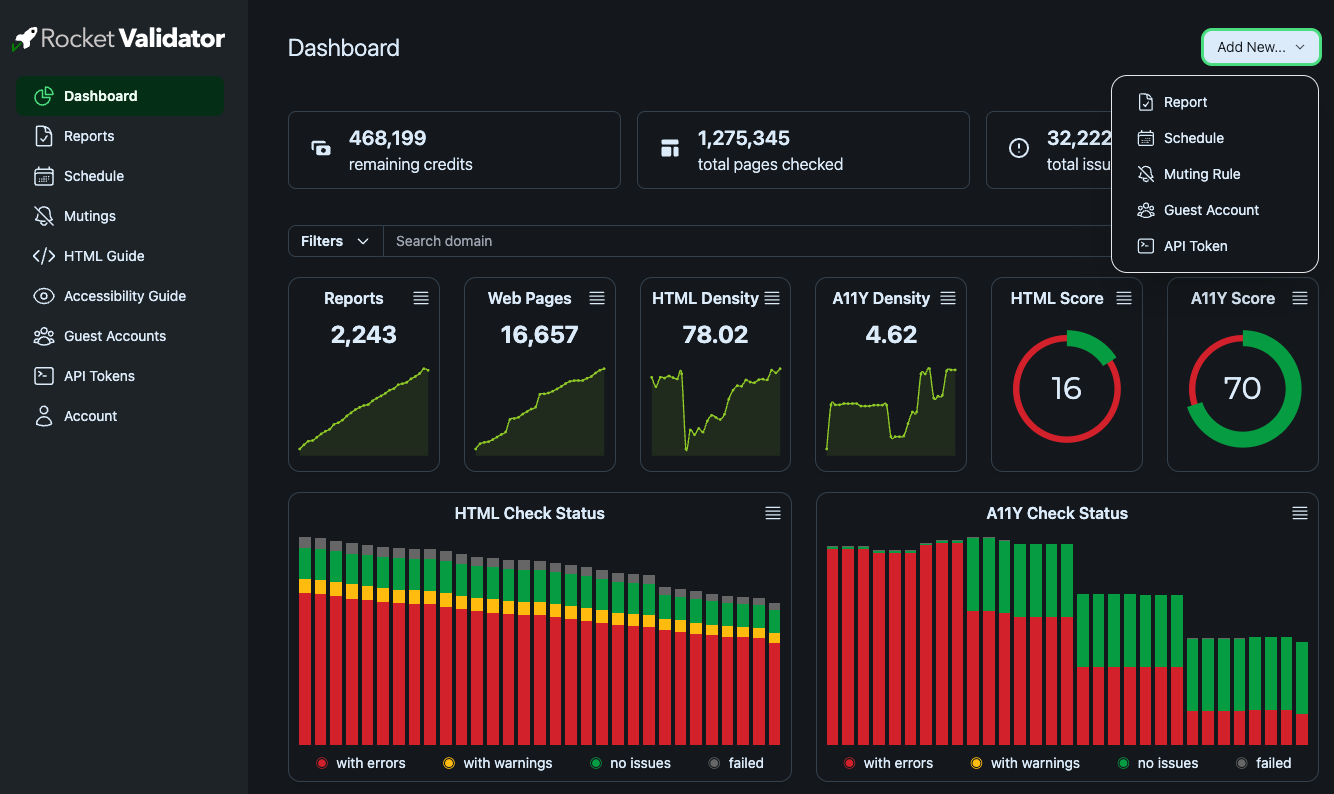1334x794 pixels.
Task: Click the HTML Guide code brackets icon
Action: [44, 256]
